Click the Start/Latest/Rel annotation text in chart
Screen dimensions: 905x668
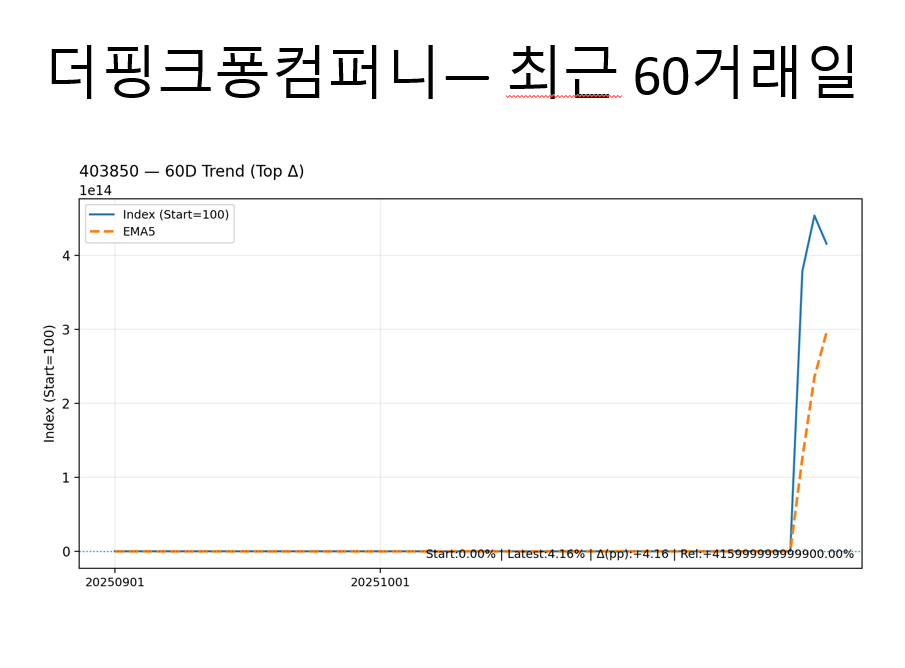[640, 554]
